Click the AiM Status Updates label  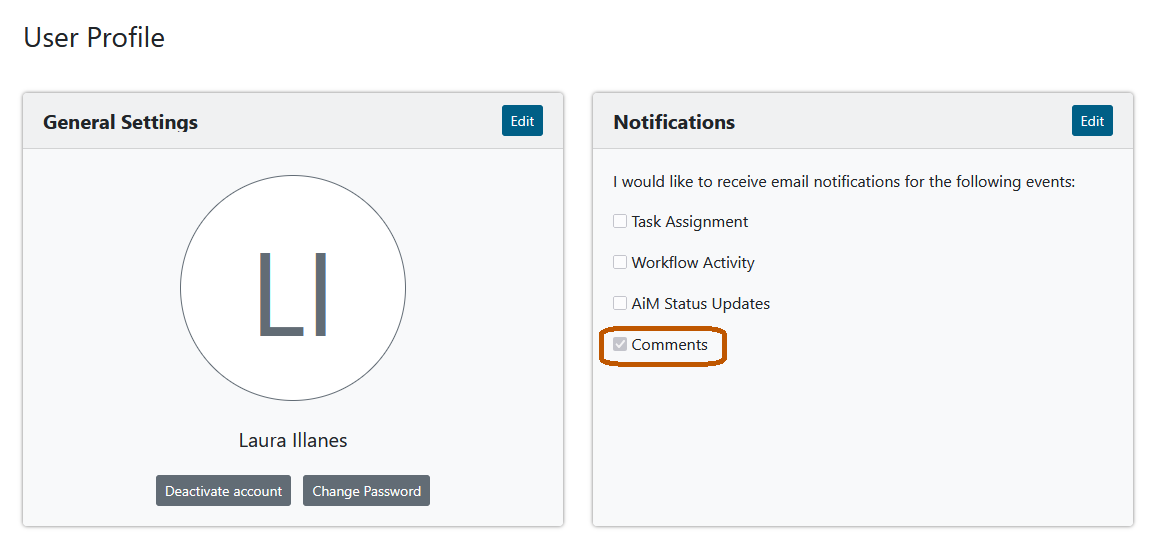point(701,304)
